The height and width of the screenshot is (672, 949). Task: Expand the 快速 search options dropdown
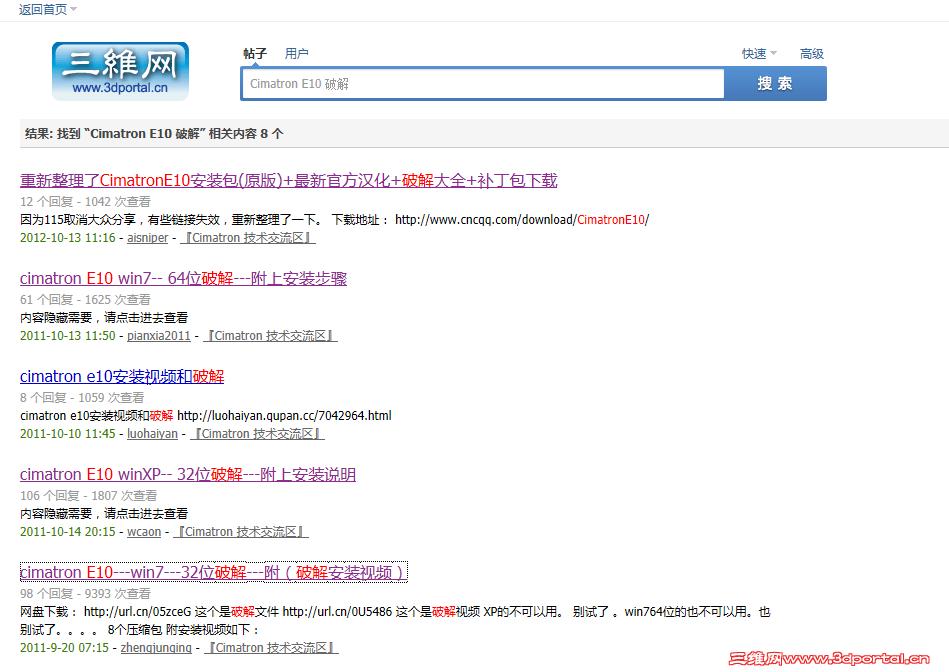(x=758, y=53)
